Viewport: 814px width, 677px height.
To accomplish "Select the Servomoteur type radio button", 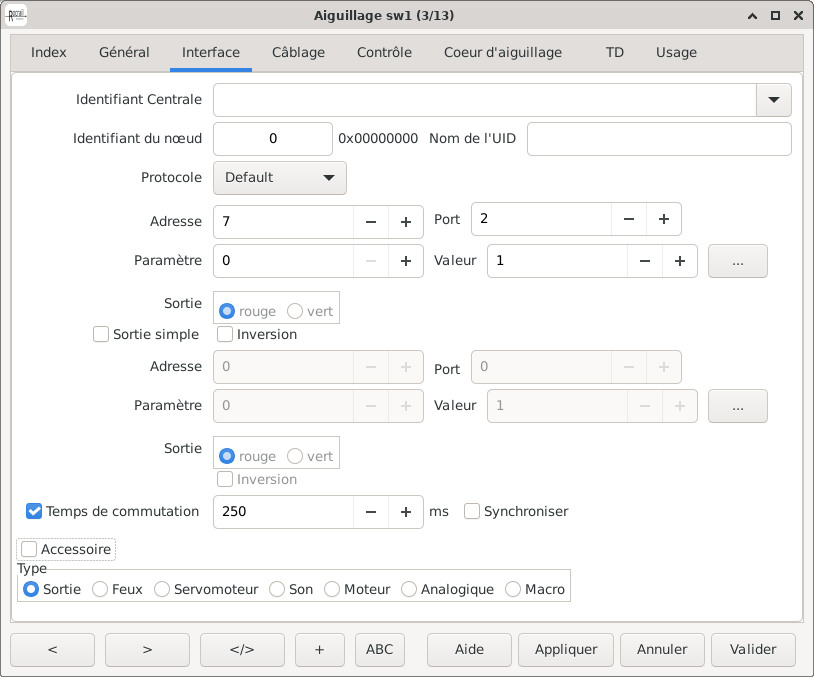I will [162, 590].
